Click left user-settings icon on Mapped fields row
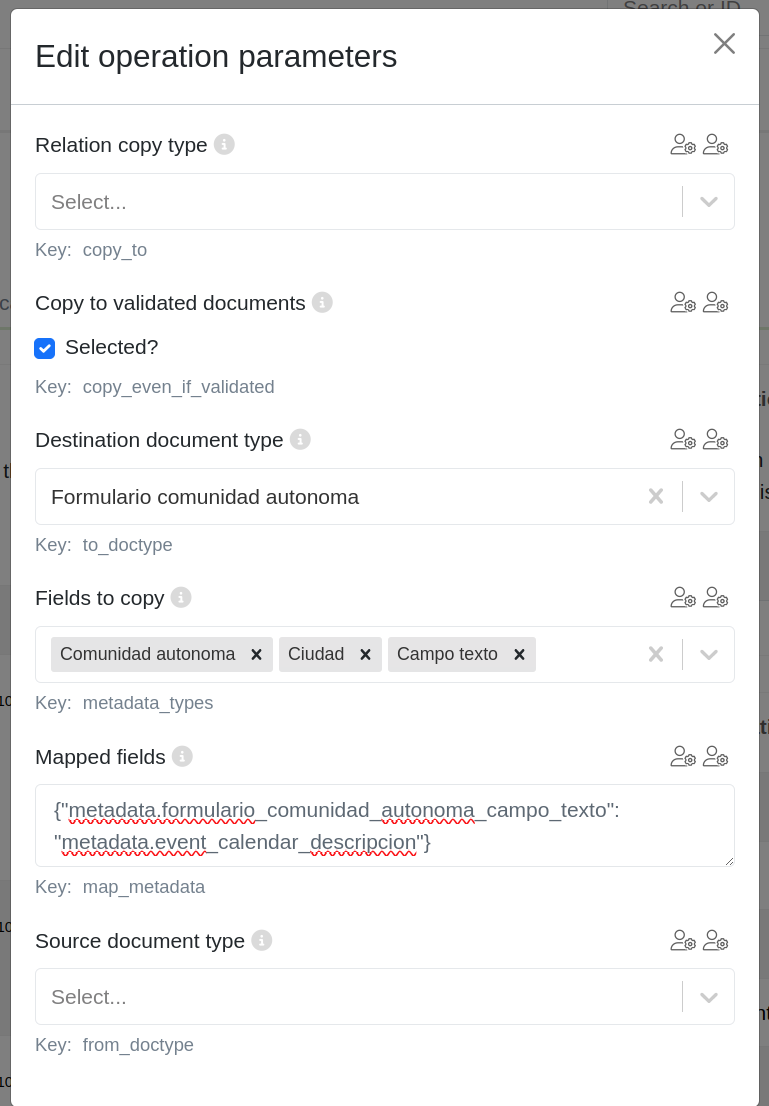Viewport: 769px width, 1106px height. point(683,757)
